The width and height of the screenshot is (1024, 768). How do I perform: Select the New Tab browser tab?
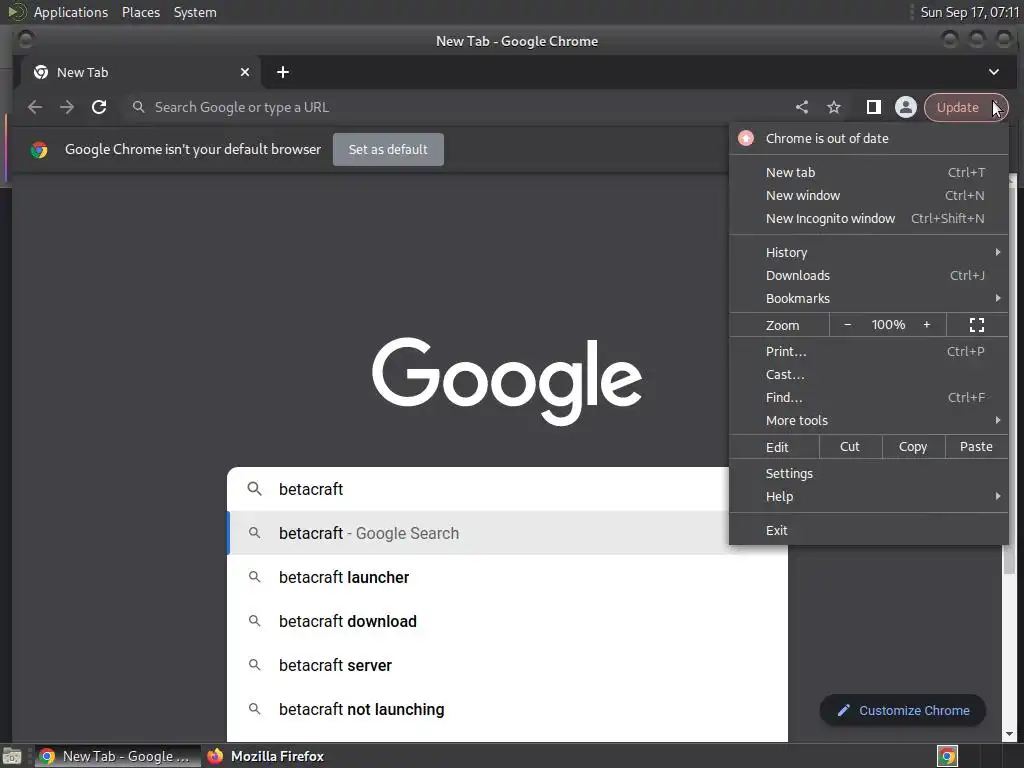140,72
